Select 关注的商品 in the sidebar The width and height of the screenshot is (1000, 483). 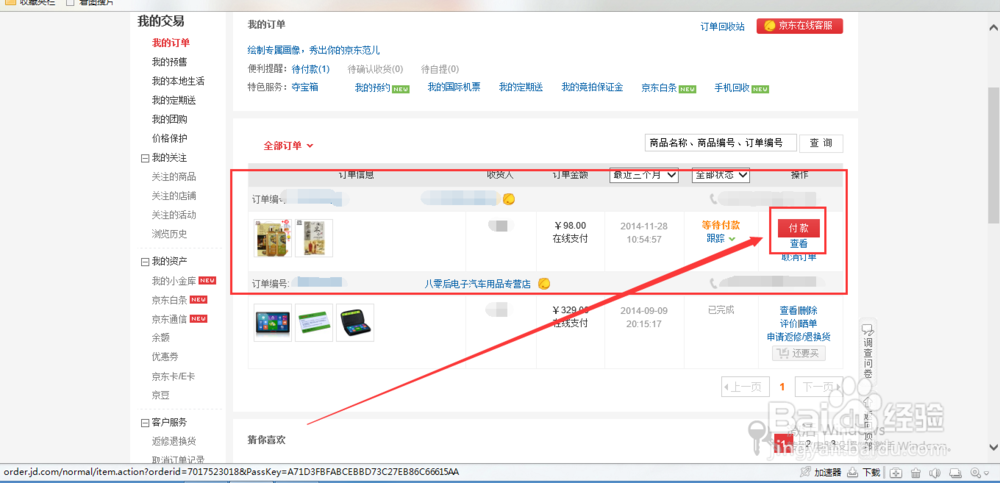coord(173,177)
